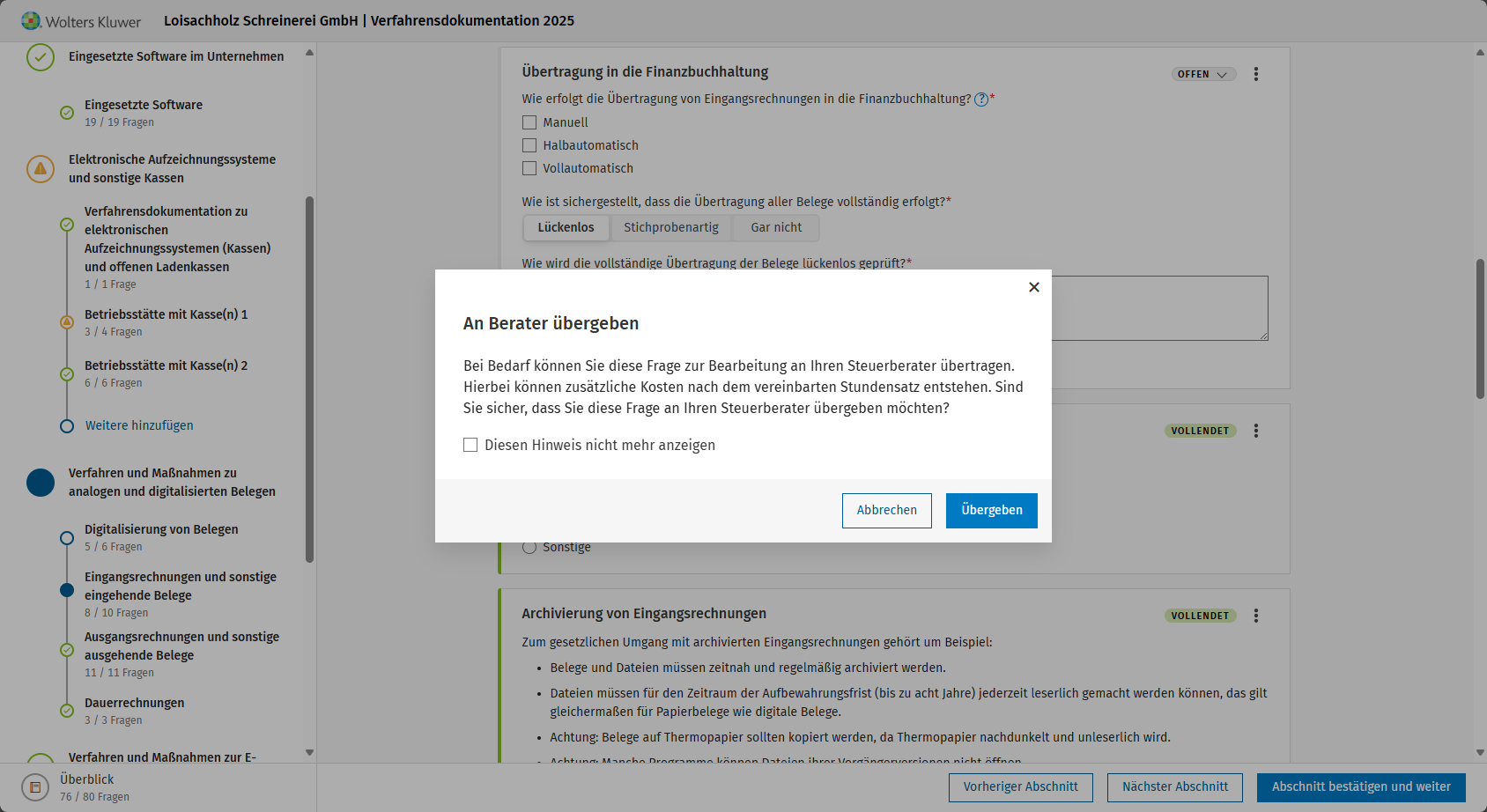Open the OFFEN status dropdown

[1203, 74]
